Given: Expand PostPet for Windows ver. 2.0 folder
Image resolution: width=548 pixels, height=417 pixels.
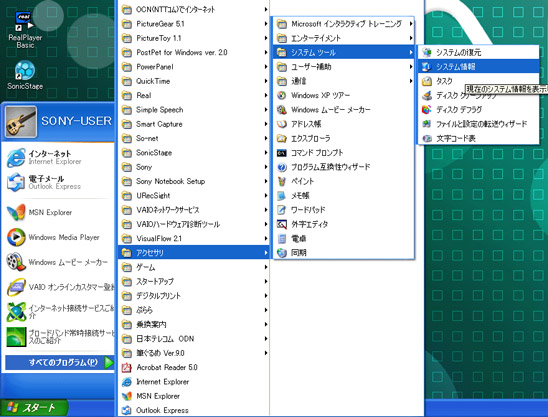Looking at the screenshot, I should [x=193, y=52].
